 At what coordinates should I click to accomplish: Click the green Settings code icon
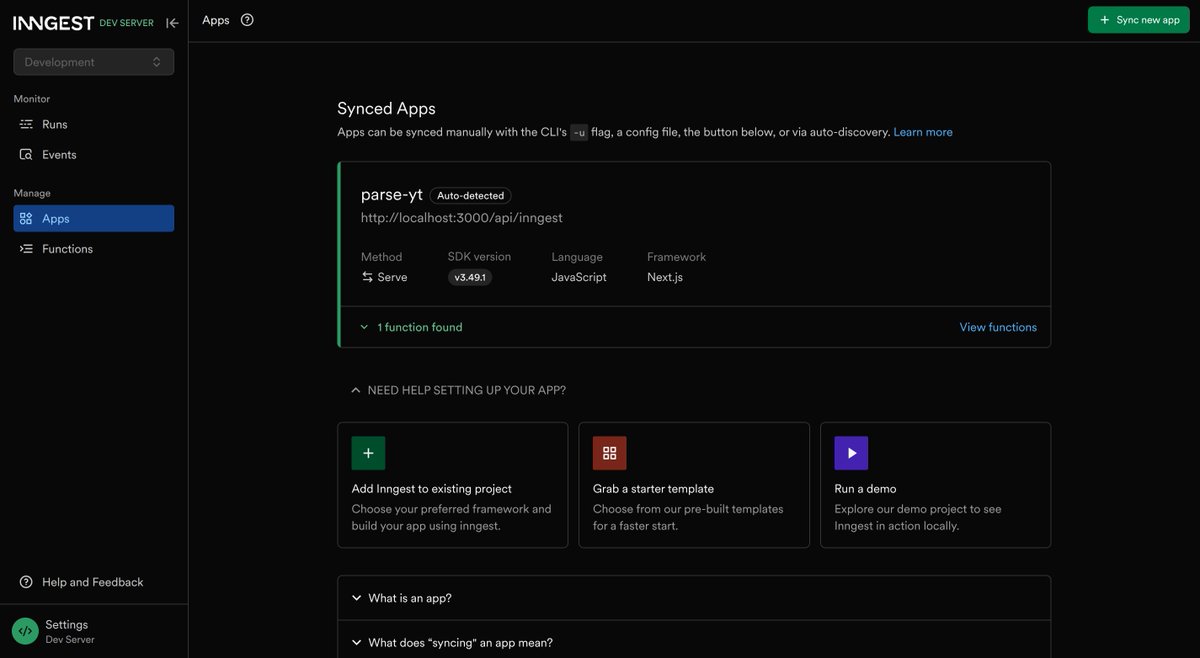point(25,631)
